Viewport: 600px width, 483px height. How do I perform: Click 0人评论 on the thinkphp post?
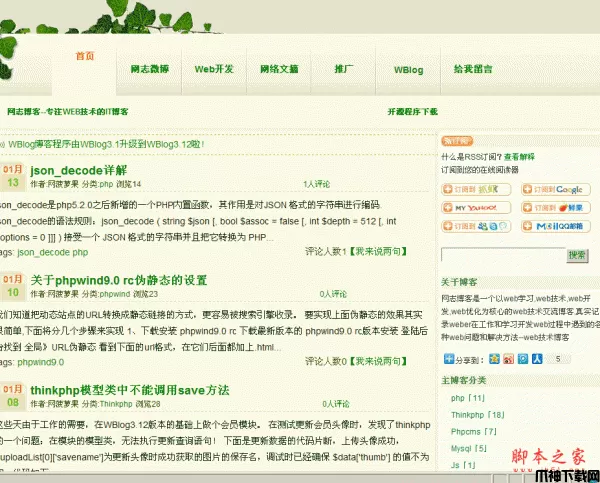tap(336, 404)
